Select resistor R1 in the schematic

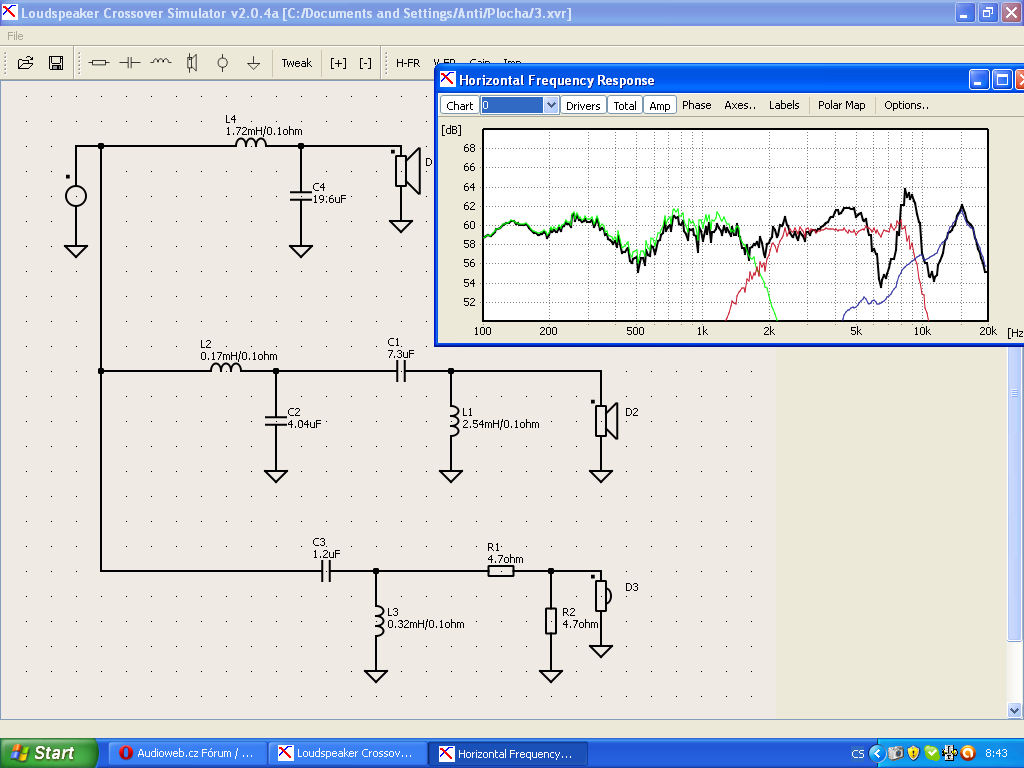pyautogui.click(x=501, y=571)
